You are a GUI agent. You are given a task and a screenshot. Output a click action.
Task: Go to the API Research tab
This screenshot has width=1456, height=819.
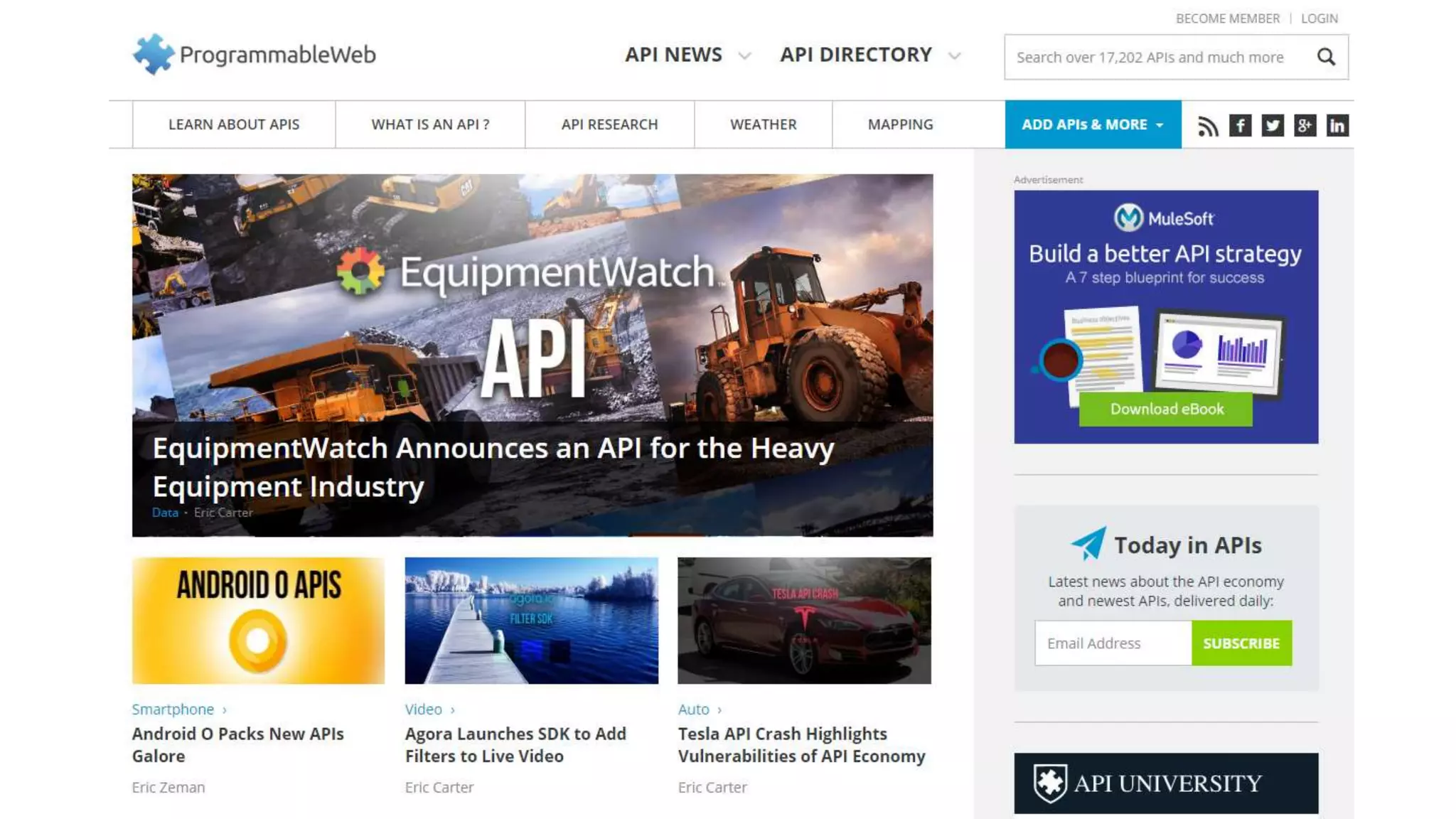pos(609,124)
